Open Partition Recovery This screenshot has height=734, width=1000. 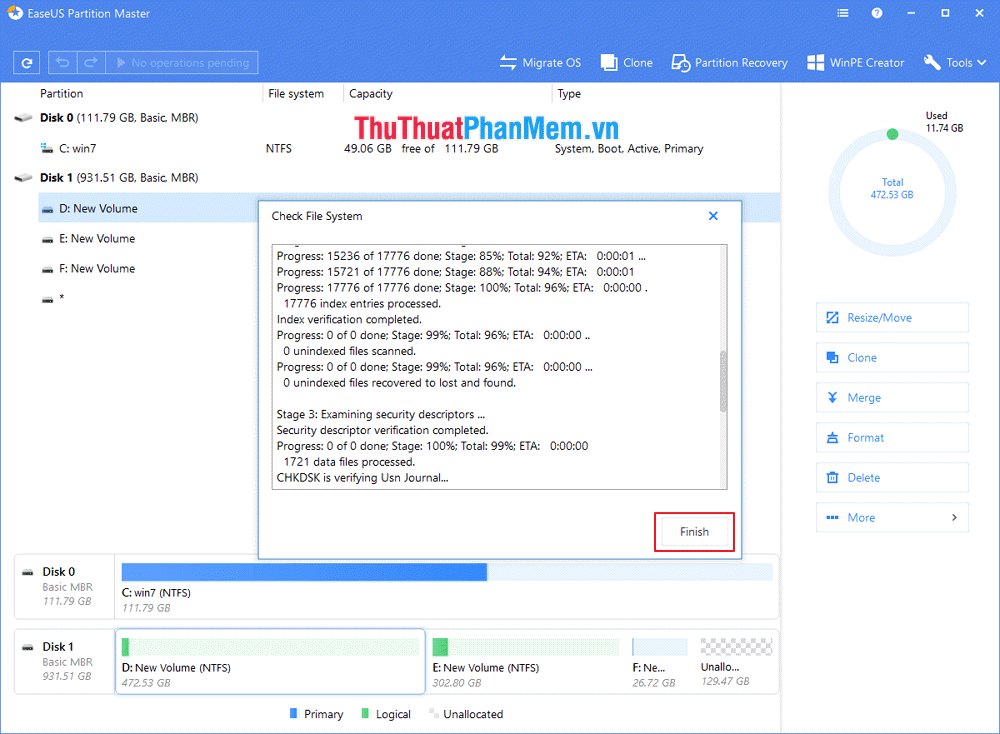point(729,62)
